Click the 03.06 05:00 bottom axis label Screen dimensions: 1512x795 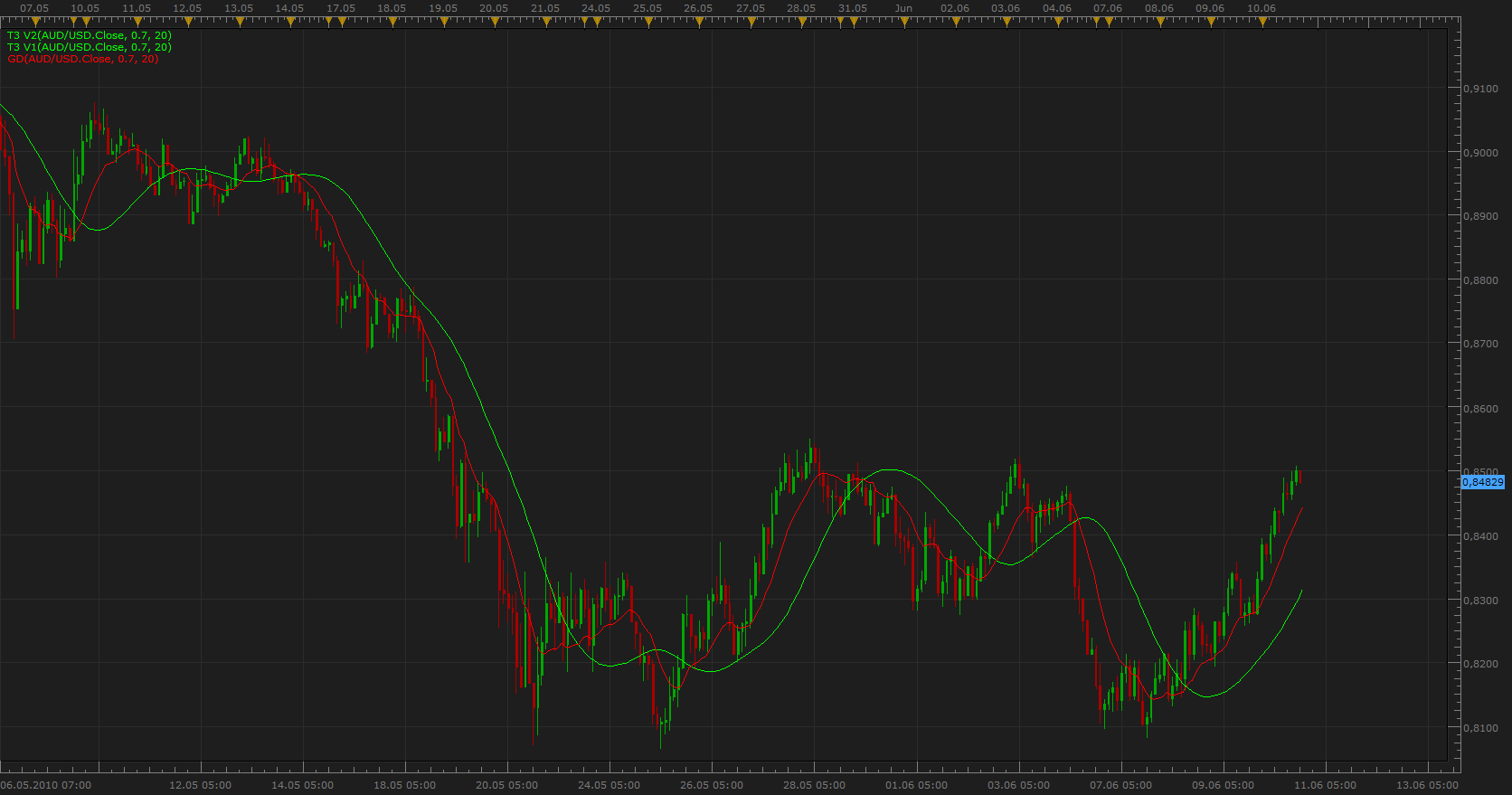[1019, 785]
